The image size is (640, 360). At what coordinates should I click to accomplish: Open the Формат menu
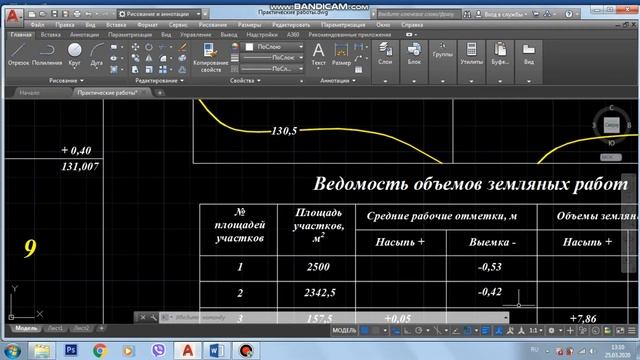(147, 25)
